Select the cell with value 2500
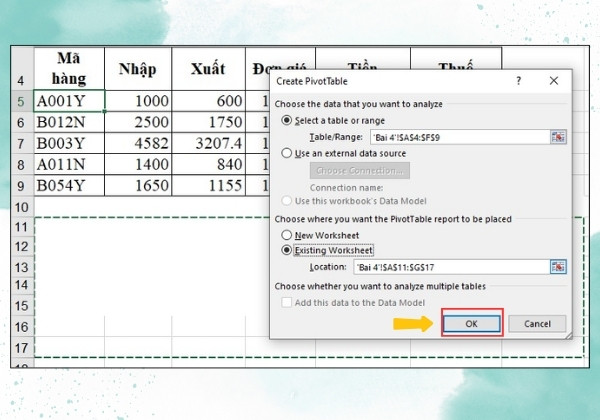This screenshot has height=420, width=600. click(x=138, y=122)
